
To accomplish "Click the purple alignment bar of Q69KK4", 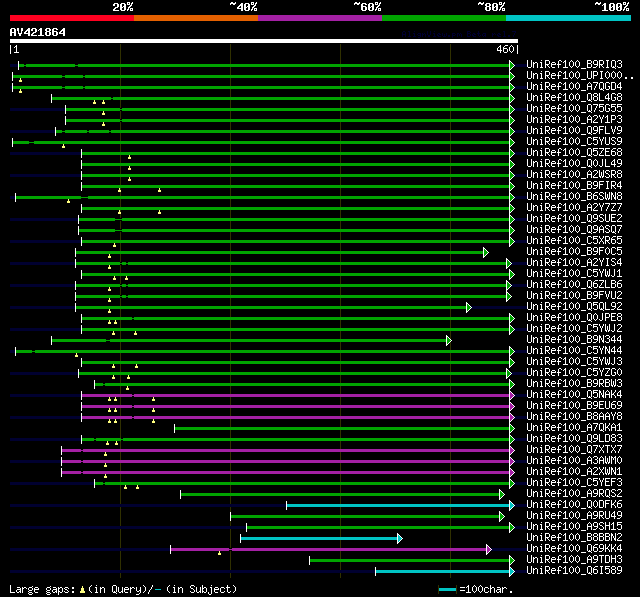I will pos(329,550).
